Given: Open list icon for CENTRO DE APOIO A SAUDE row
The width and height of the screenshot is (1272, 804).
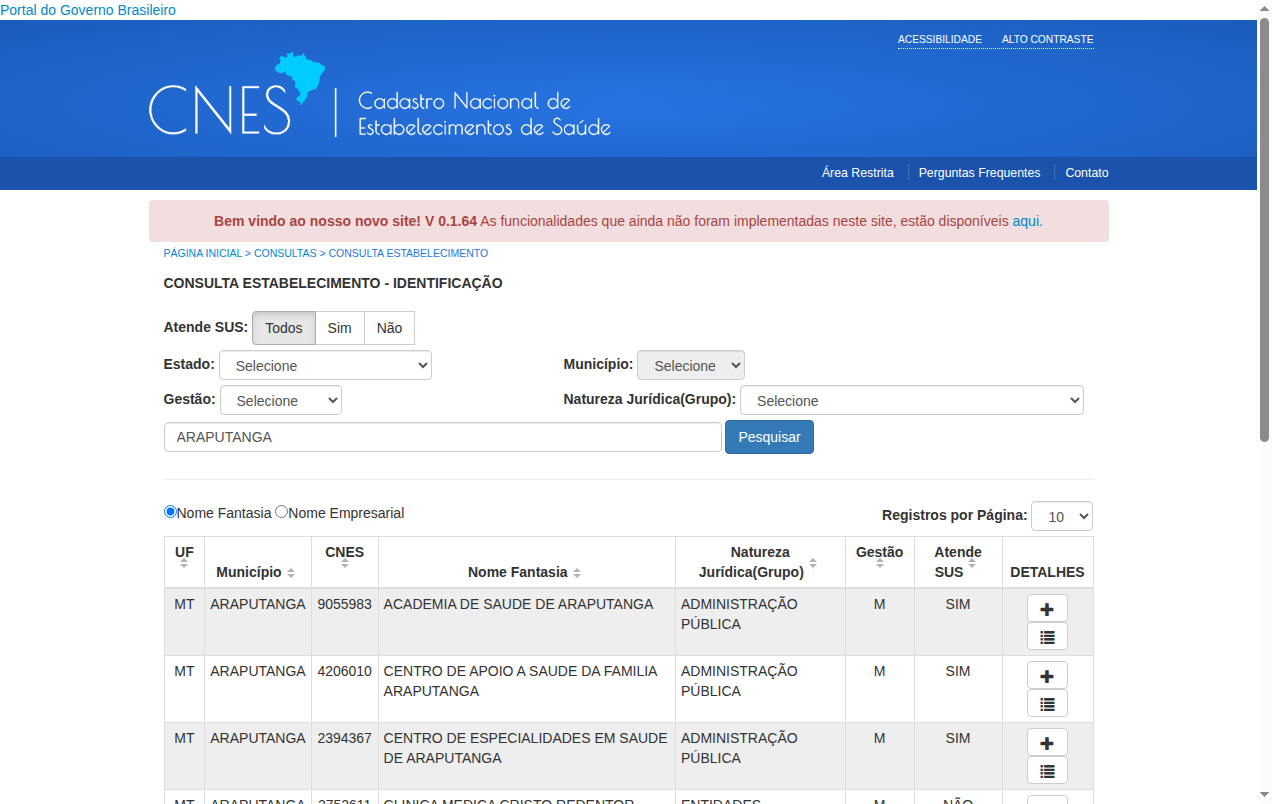Looking at the screenshot, I should (x=1047, y=703).
